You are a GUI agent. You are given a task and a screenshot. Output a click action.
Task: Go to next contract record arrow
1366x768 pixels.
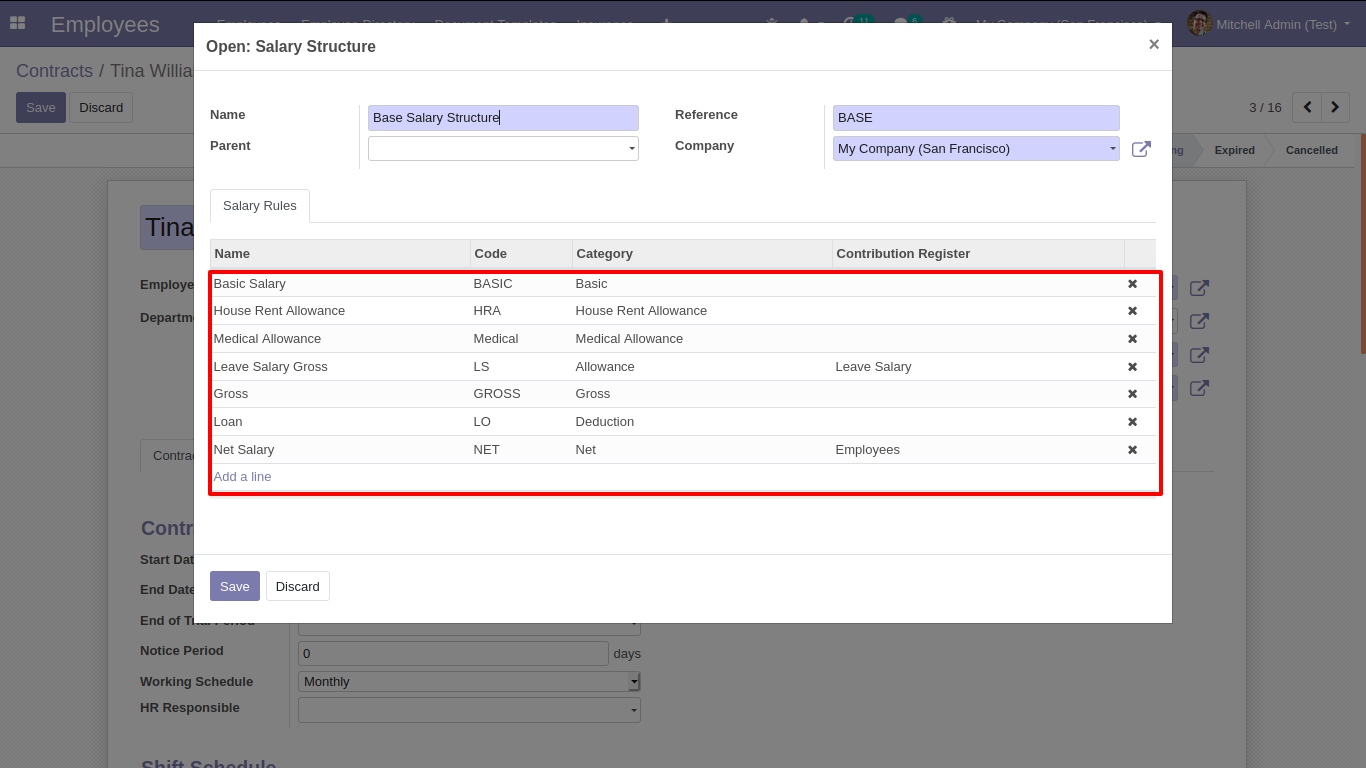[1335, 107]
